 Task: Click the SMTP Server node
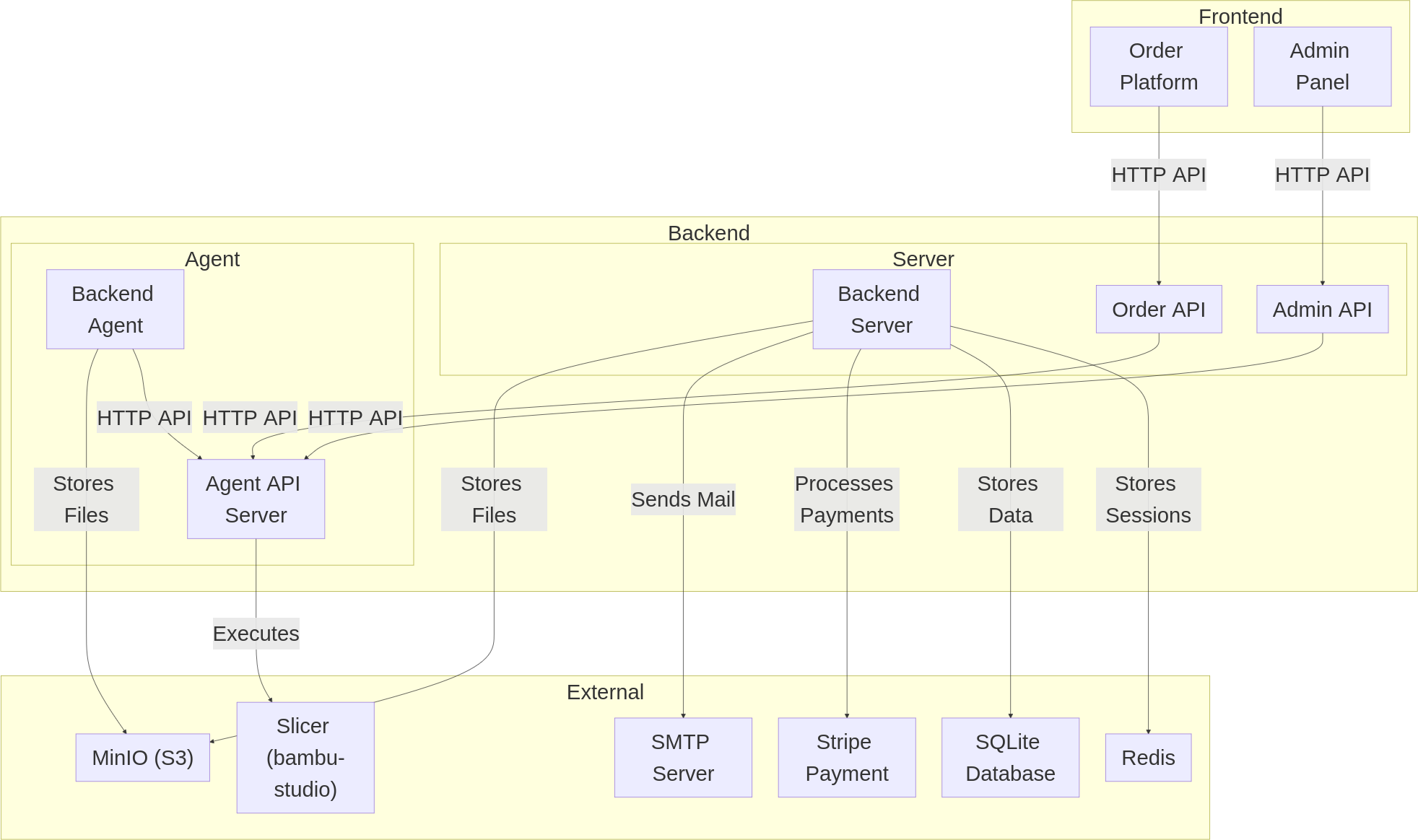(x=683, y=758)
